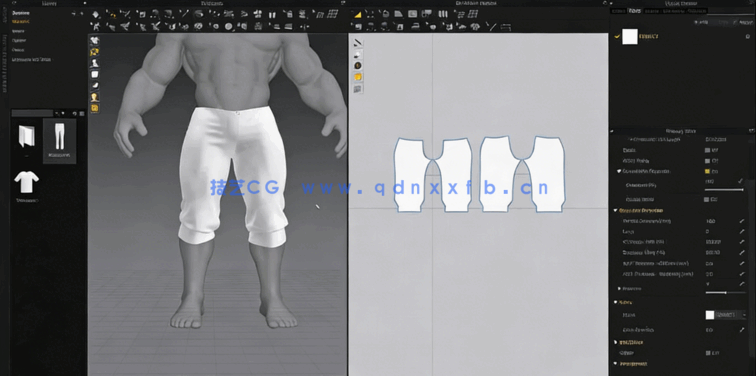Click the yellow square icon ending 3D sidebar
The height and width of the screenshot is (376, 756).
click(x=95, y=108)
